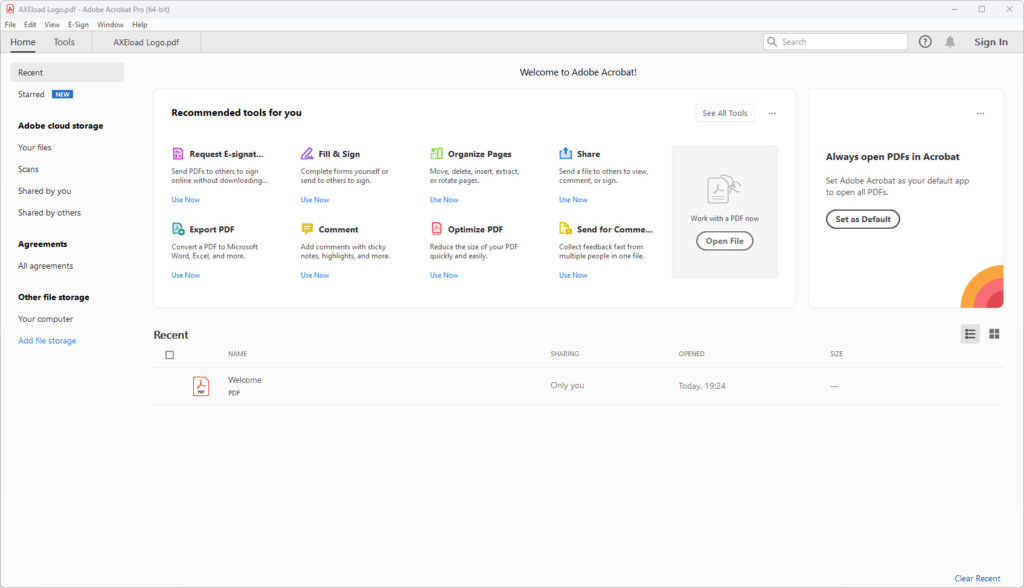Click Use Now under Share

click(573, 200)
